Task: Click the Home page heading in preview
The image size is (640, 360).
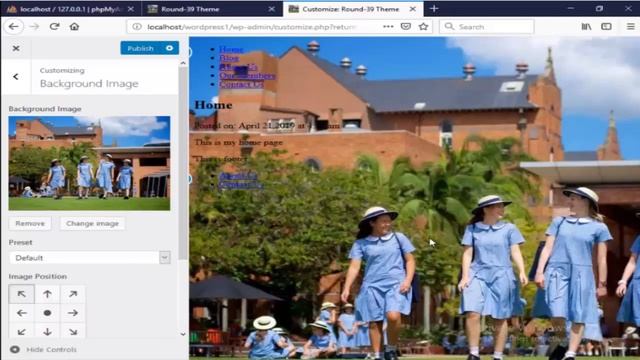Action: coord(213,105)
